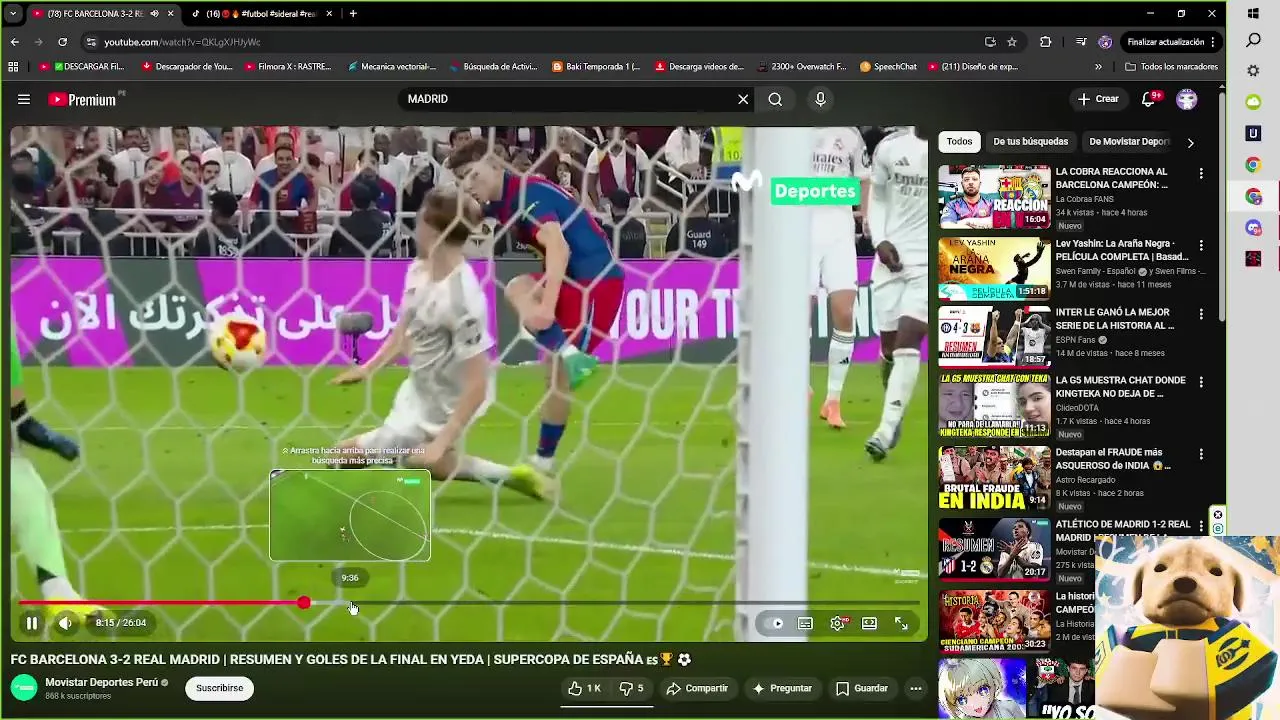Open Lev Yashin La Araña Negra title

[1122, 250]
